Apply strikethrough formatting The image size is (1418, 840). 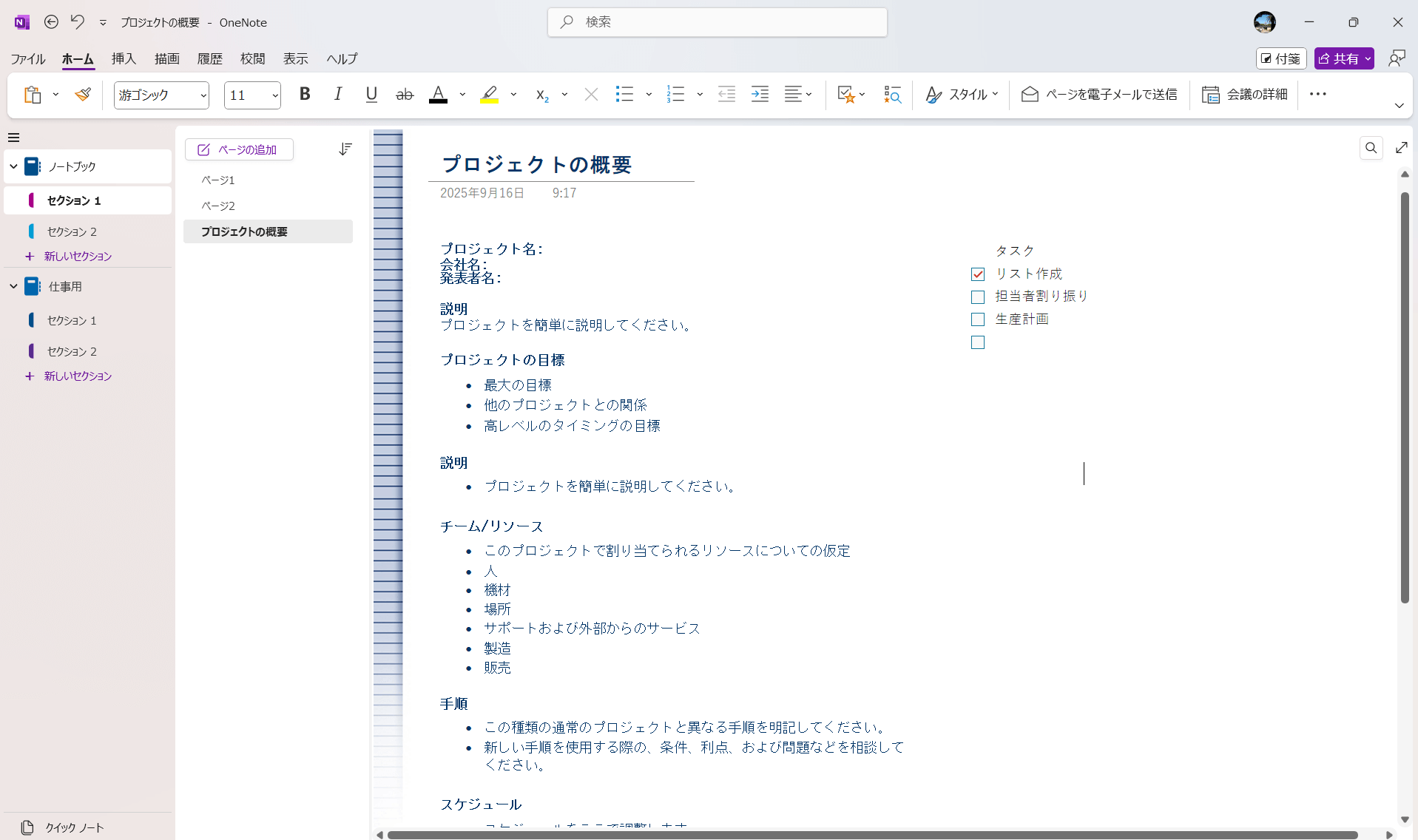[404, 95]
